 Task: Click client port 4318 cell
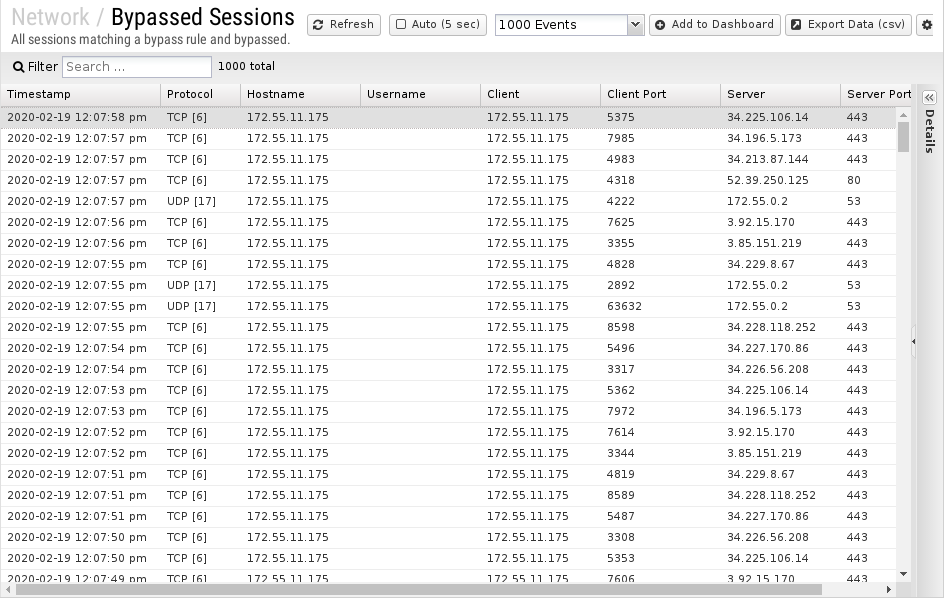coord(660,181)
